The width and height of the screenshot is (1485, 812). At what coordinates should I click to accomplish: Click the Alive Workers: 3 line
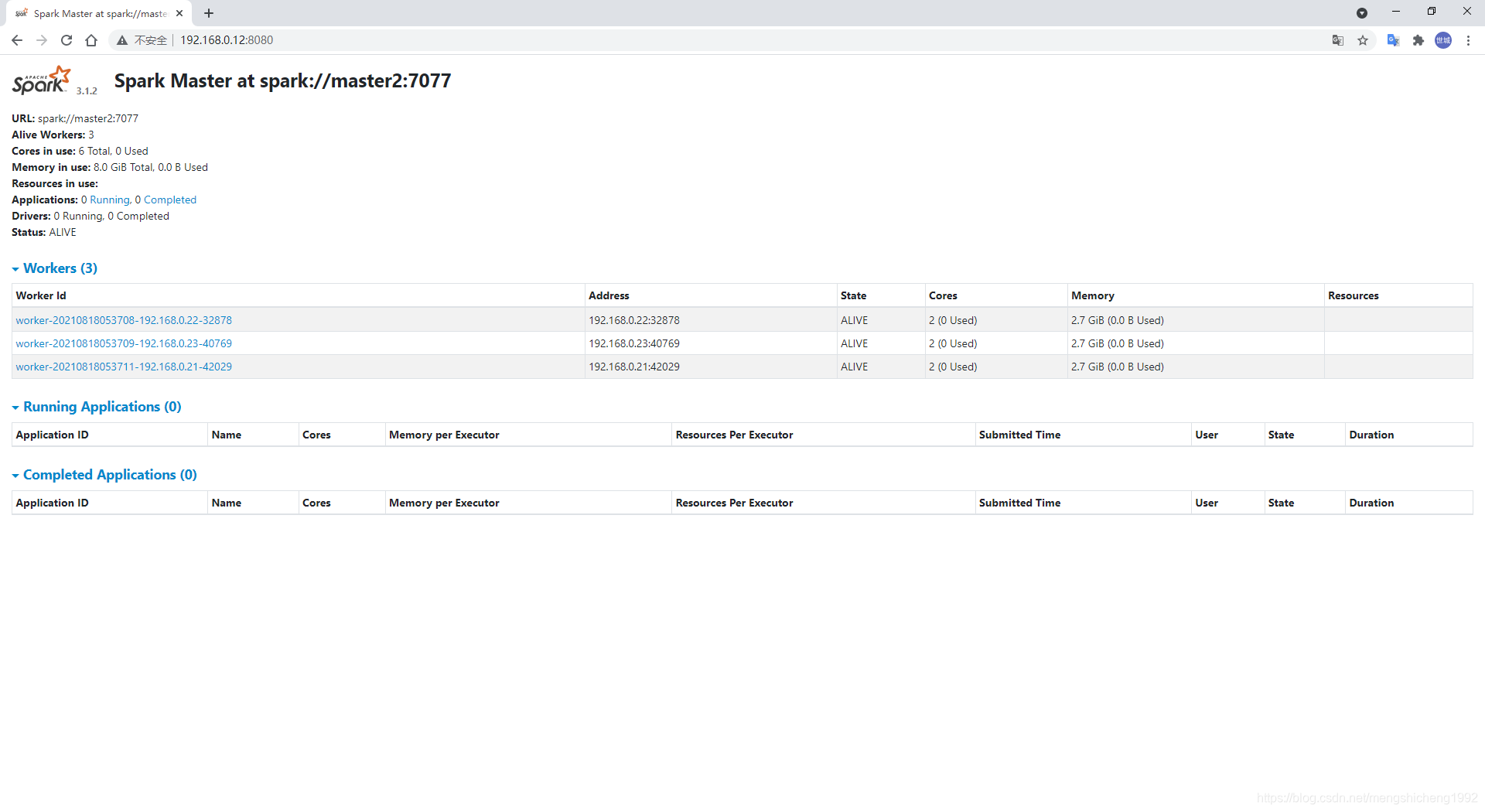coord(53,135)
